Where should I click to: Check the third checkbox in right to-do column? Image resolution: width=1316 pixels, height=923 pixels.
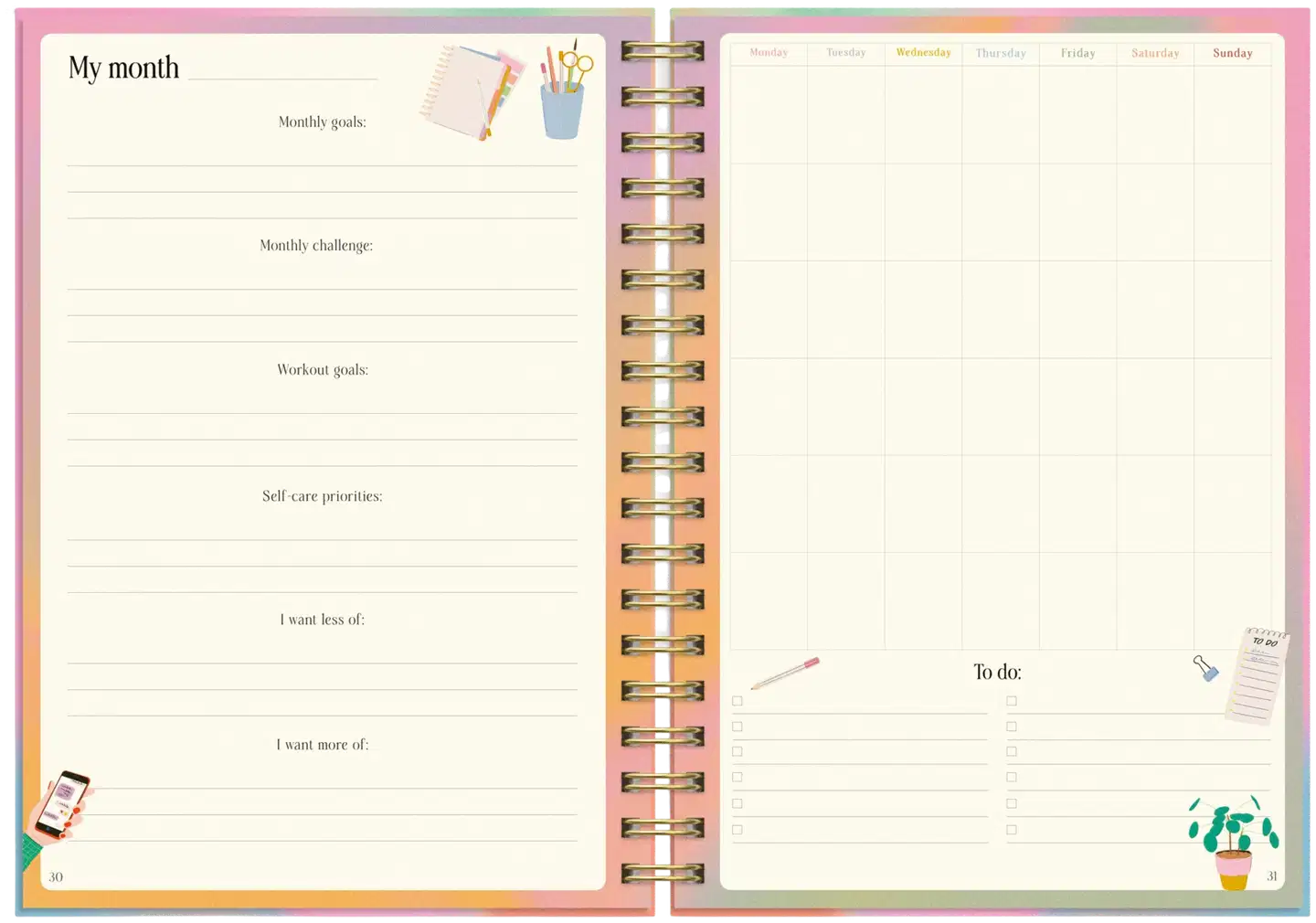click(x=1012, y=751)
